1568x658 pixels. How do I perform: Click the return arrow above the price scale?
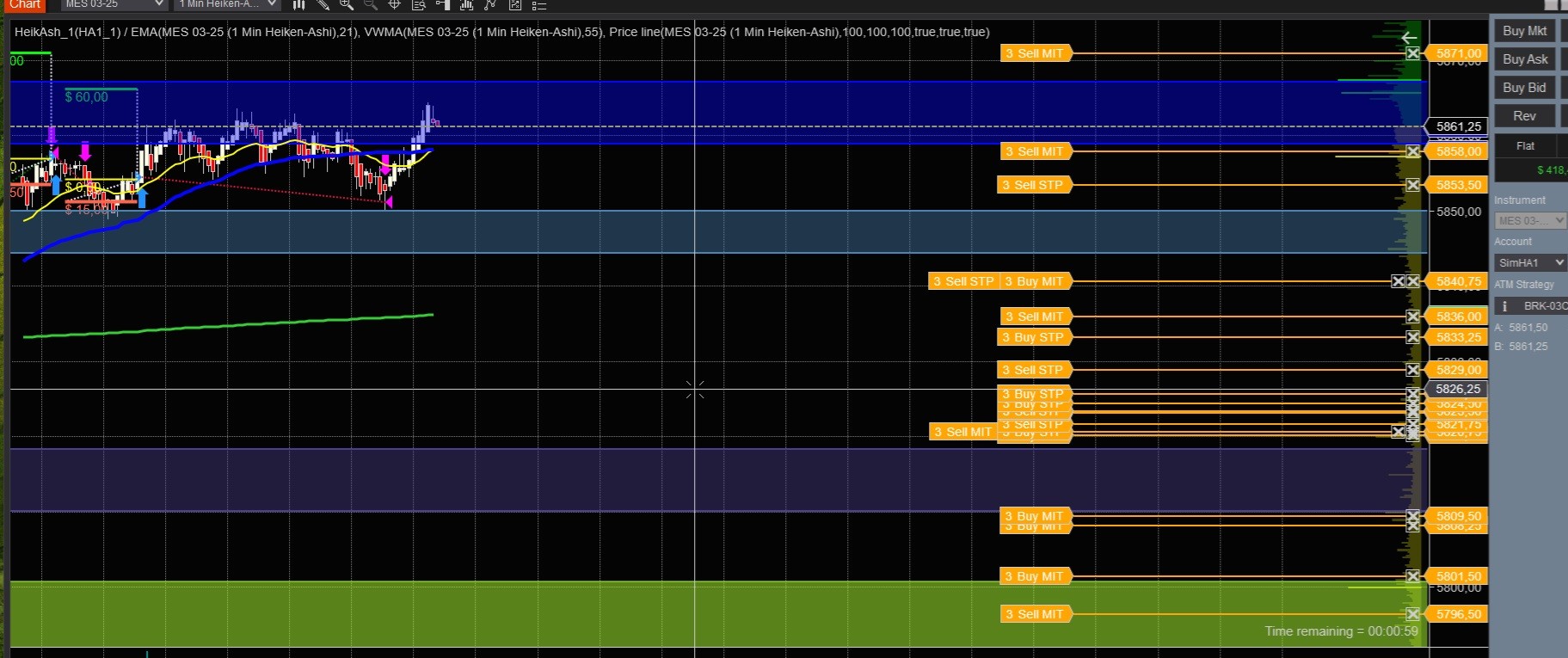(1409, 37)
